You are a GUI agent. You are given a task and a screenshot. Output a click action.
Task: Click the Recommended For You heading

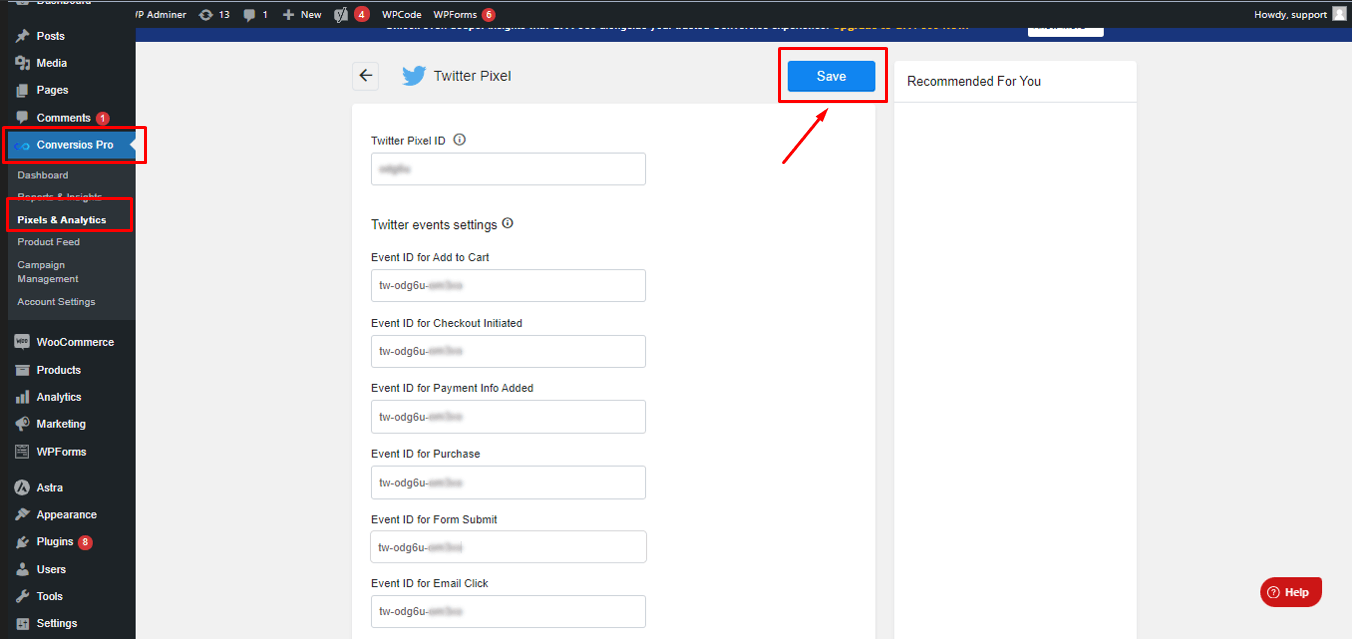[974, 81]
